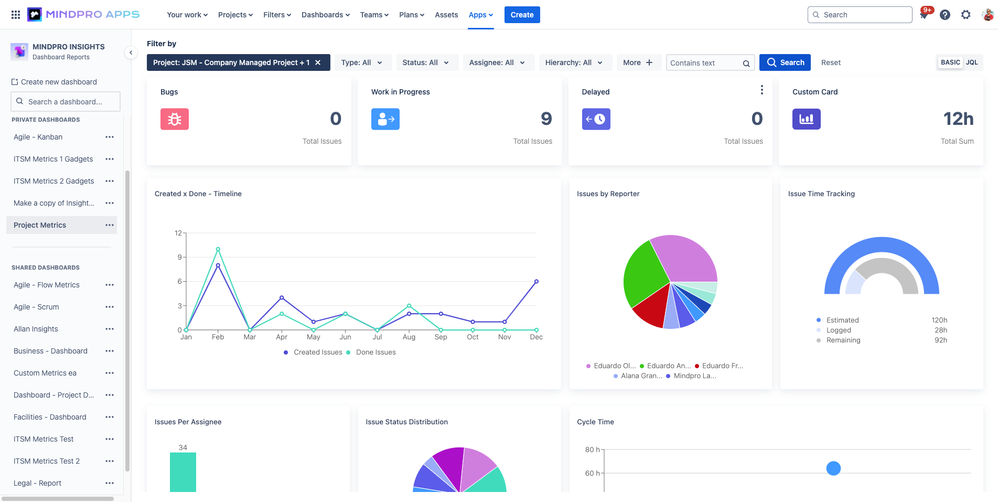The height and width of the screenshot is (502, 998).
Task: Open options for Legal - Report dashboard
Action: [x=109, y=483]
